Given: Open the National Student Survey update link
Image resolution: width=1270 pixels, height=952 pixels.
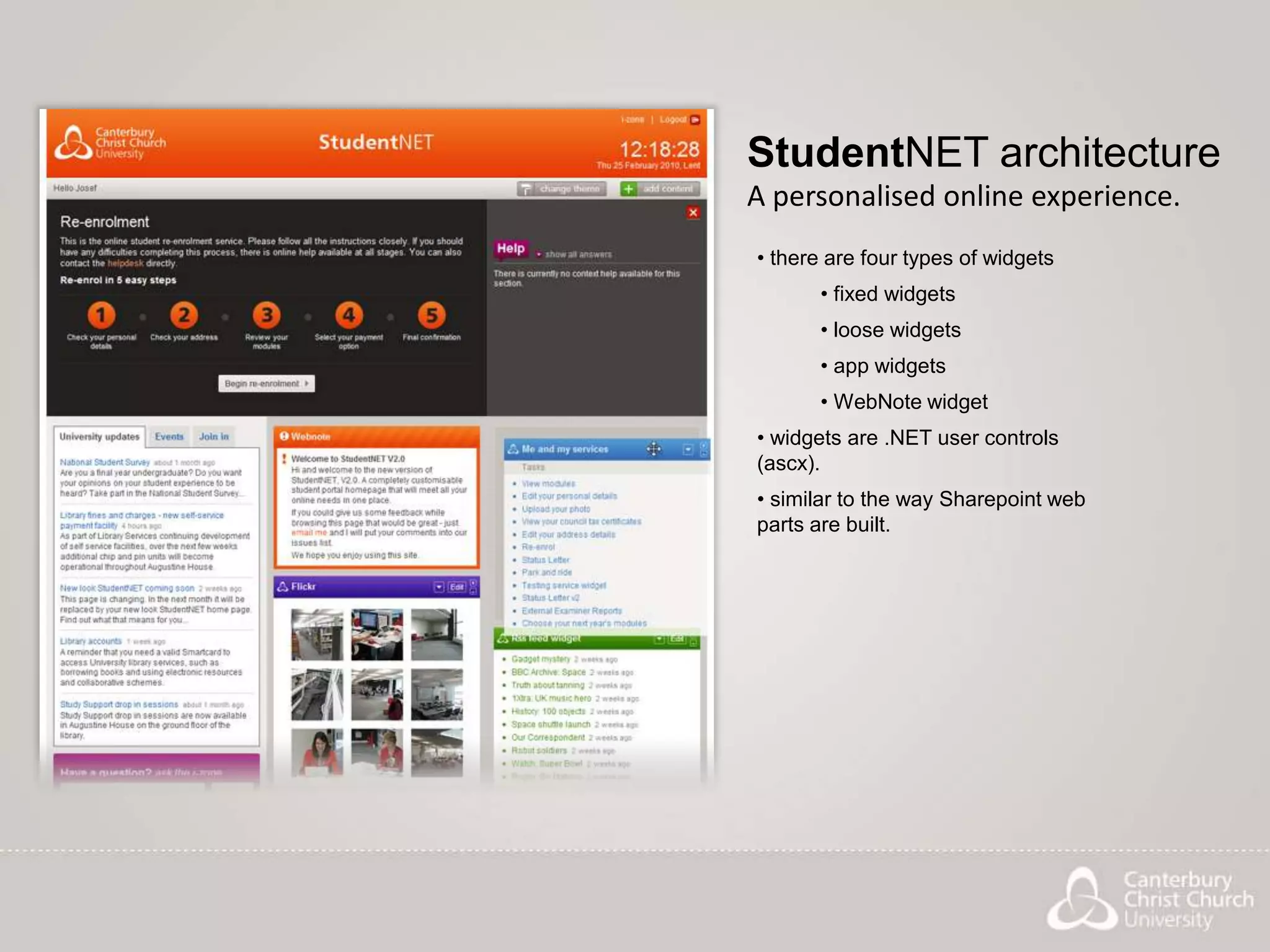Looking at the screenshot, I should pos(105,462).
